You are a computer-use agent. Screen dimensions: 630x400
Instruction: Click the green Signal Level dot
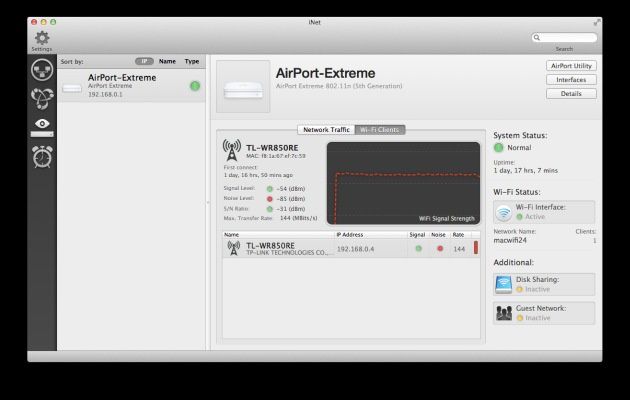coord(270,189)
